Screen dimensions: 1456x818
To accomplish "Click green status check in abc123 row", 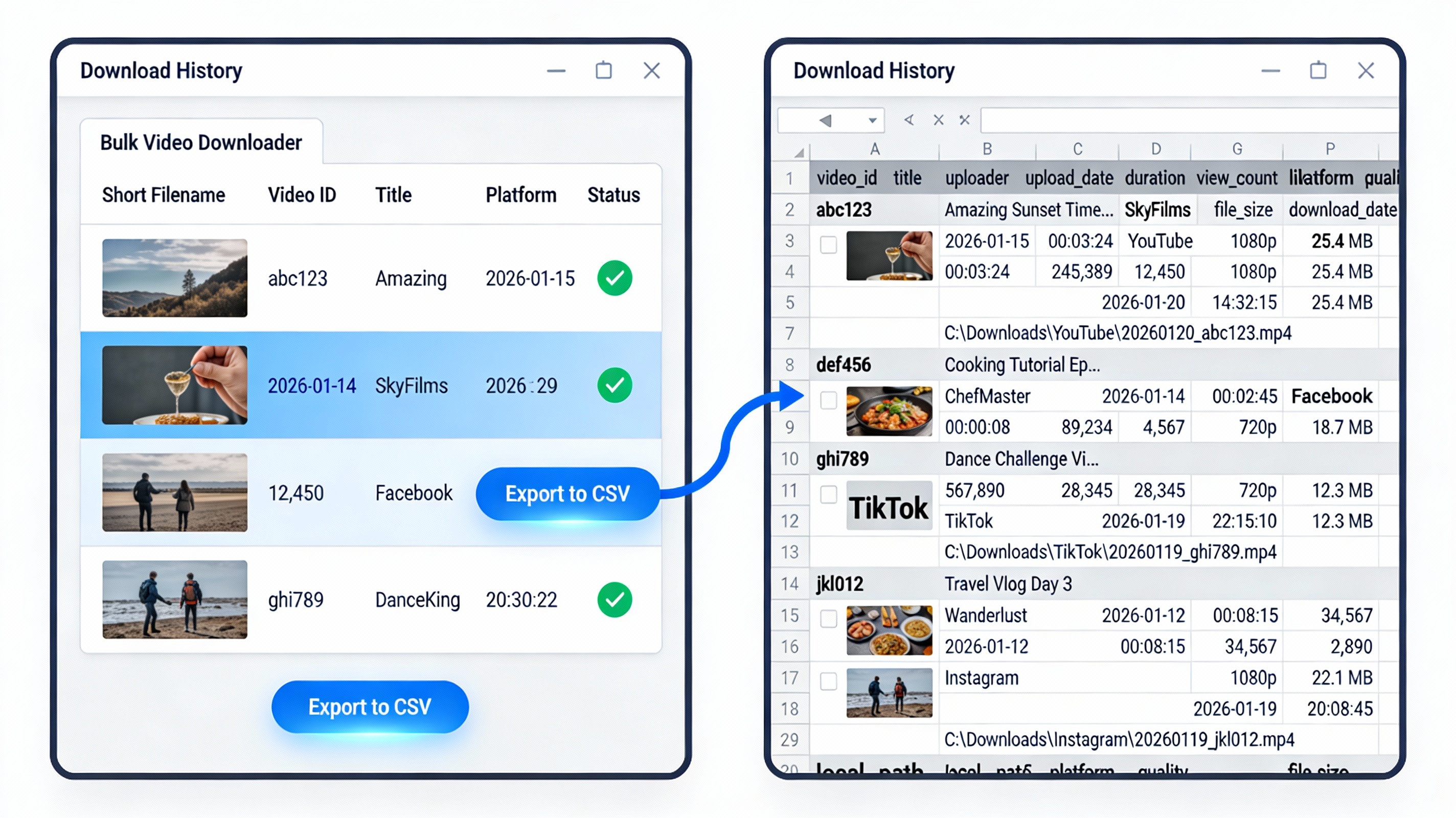I will [615, 278].
